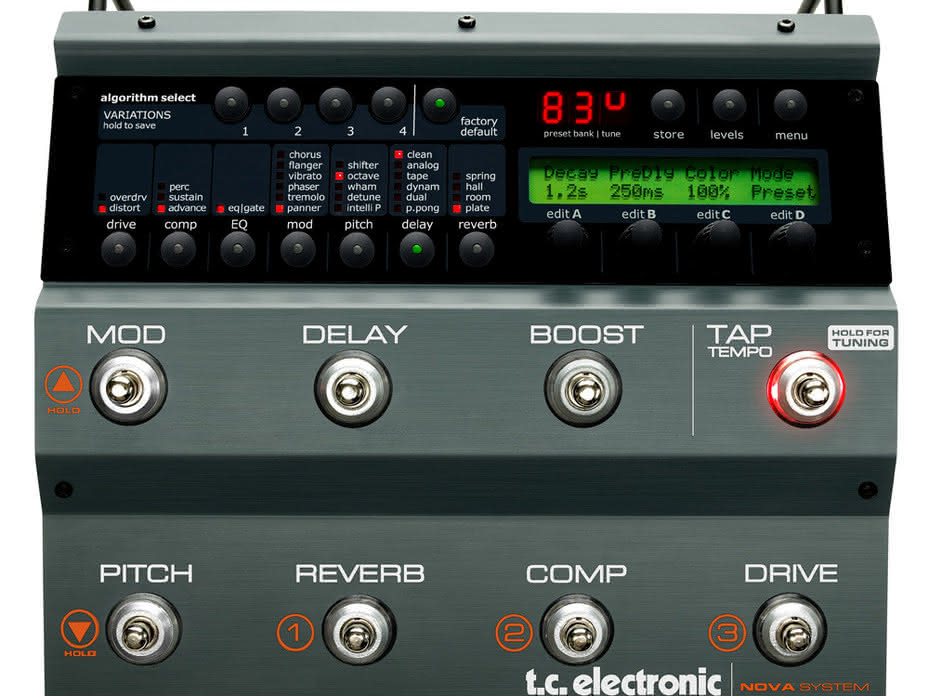Viewport: 929px width, 696px height.
Task: Click the Mode value Preset on LCD
Action: pyautogui.click(x=782, y=192)
